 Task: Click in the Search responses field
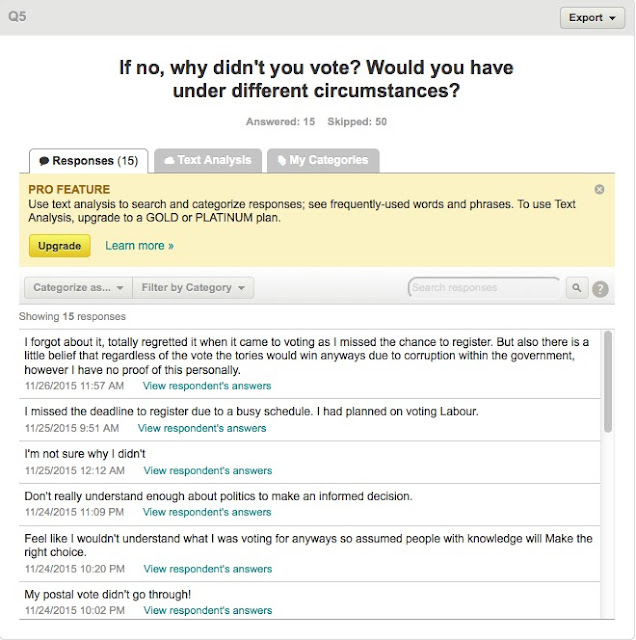(x=484, y=288)
